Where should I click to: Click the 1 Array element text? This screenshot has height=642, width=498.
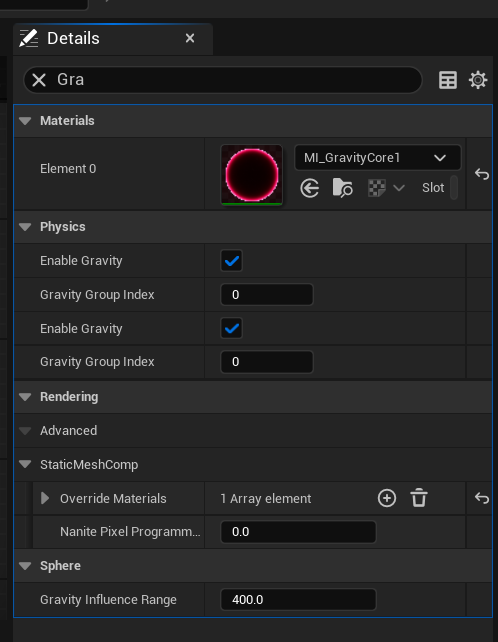click(266, 499)
